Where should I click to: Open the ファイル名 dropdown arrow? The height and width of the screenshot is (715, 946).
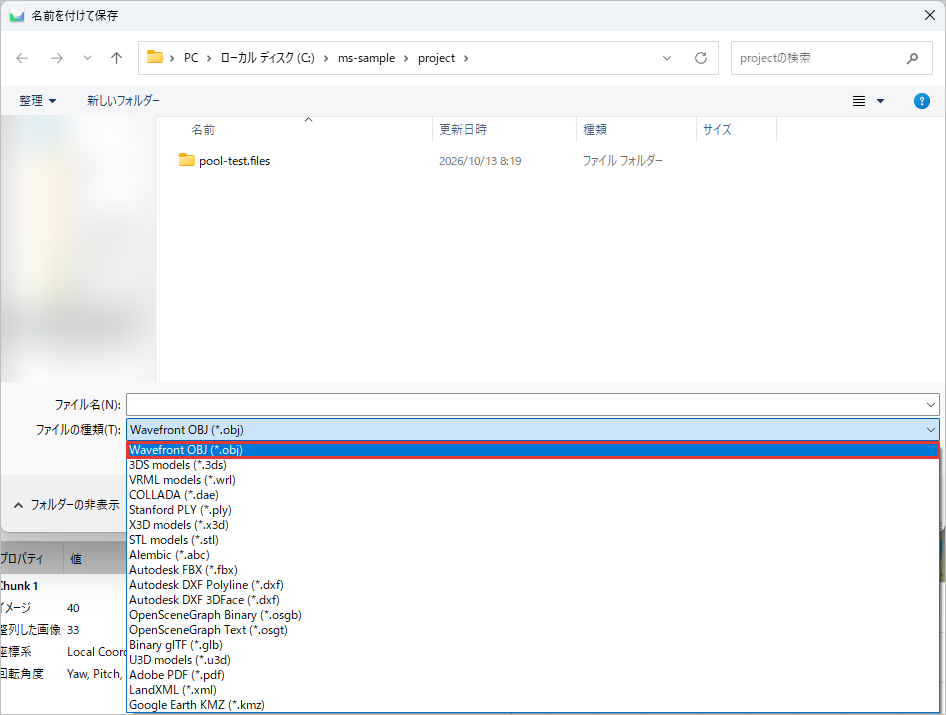click(930, 405)
